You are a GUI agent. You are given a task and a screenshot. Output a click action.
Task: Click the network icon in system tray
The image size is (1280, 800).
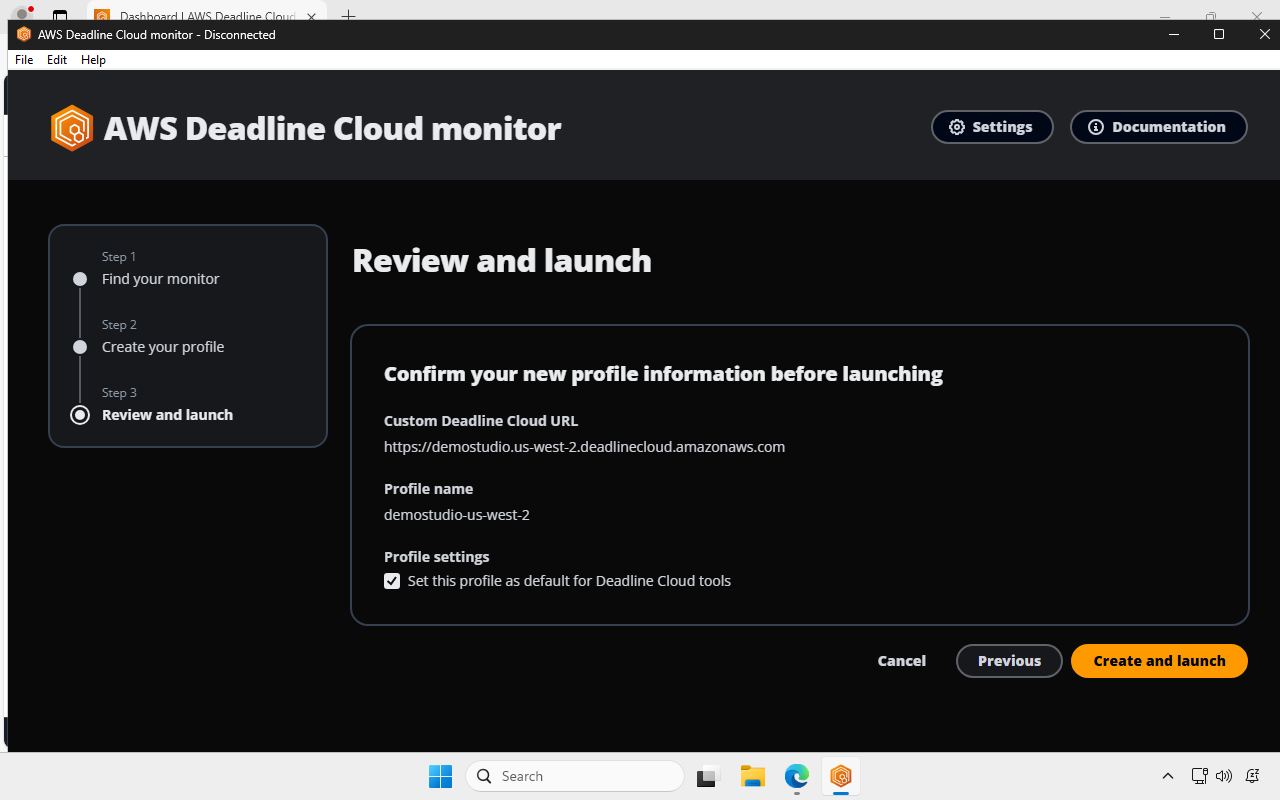(1198, 776)
